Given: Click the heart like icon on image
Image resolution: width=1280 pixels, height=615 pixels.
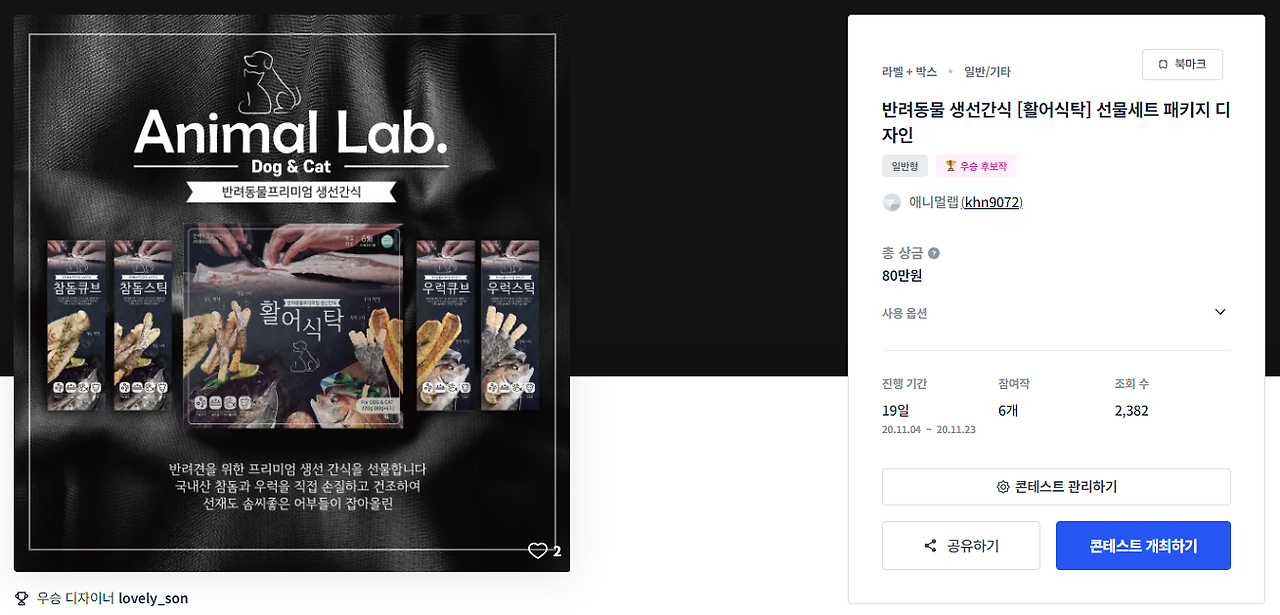Looking at the screenshot, I should (x=538, y=551).
